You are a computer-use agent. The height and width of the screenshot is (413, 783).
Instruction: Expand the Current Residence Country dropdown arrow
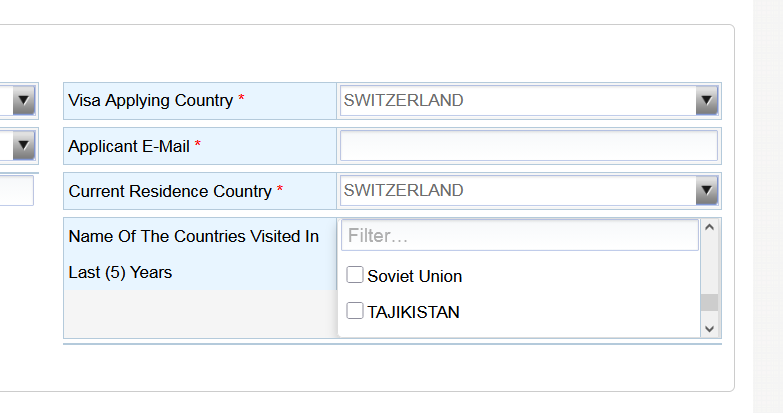pyautogui.click(x=707, y=190)
